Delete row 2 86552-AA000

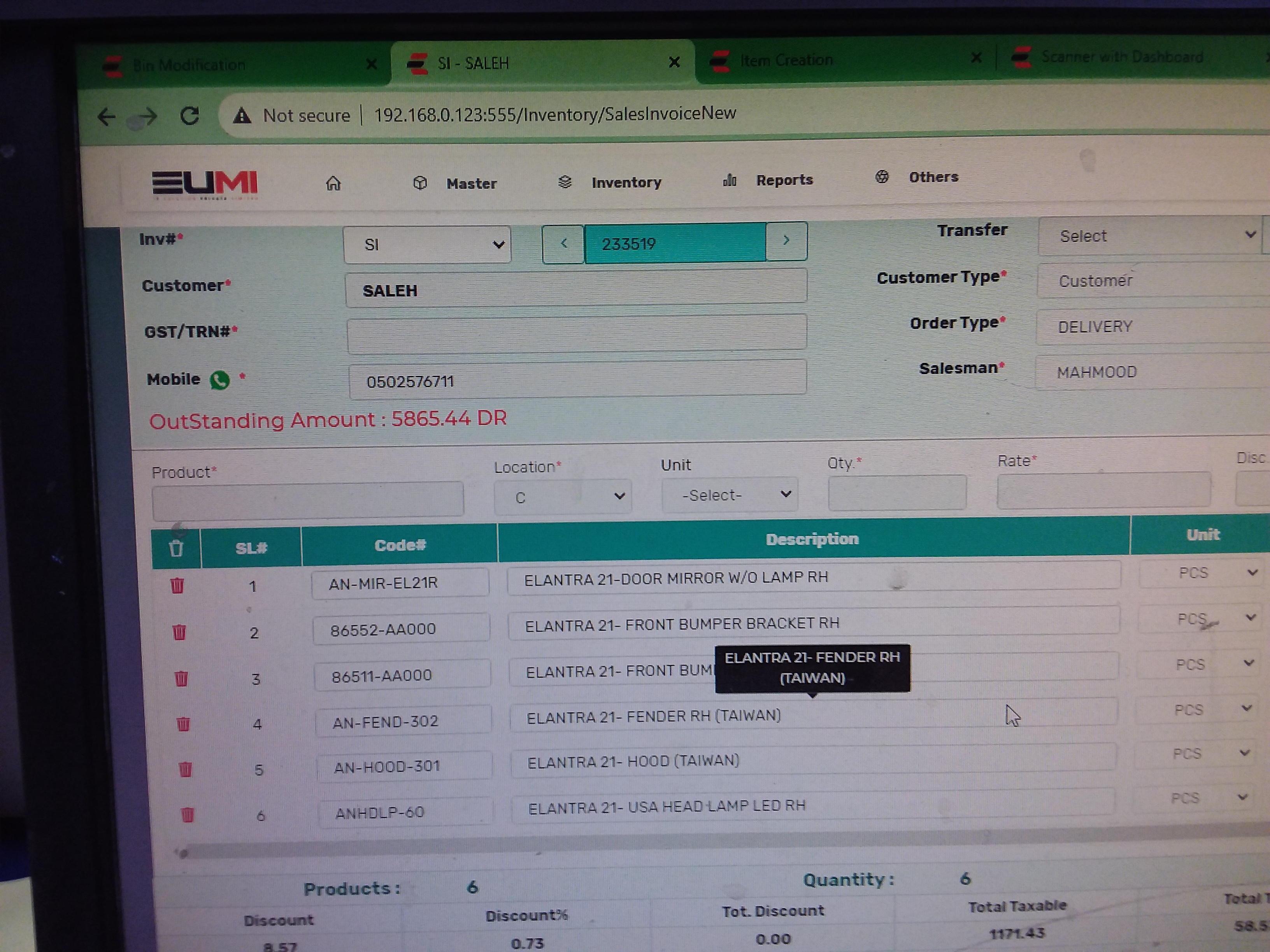179,632
